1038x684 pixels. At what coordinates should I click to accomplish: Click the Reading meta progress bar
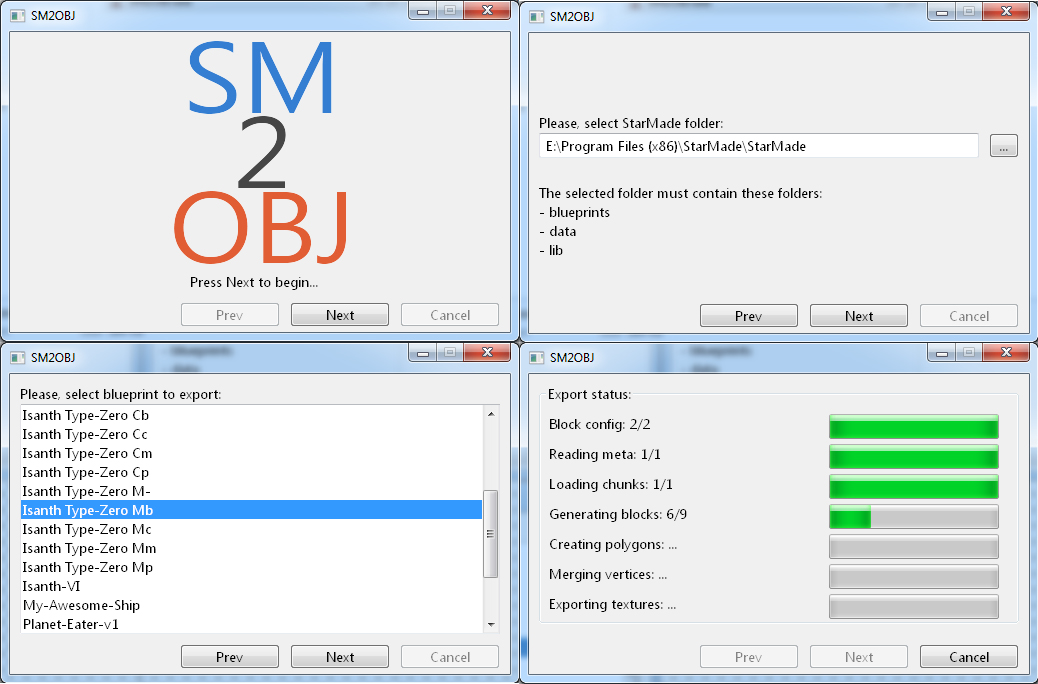point(914,456)
